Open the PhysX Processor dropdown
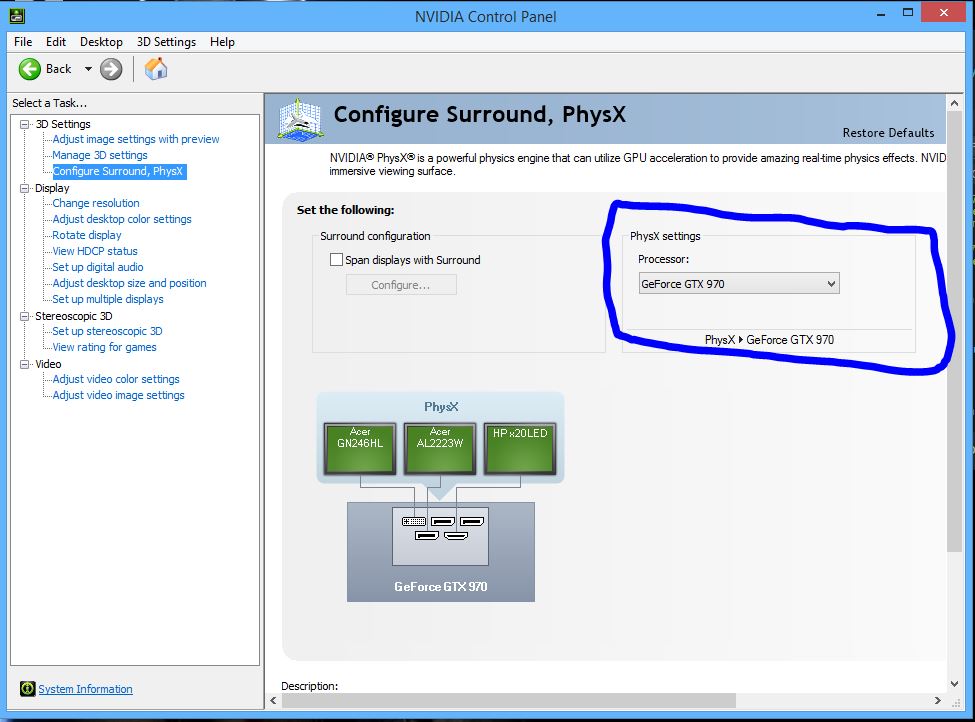975x722 pixels. (x=739, y=284)
